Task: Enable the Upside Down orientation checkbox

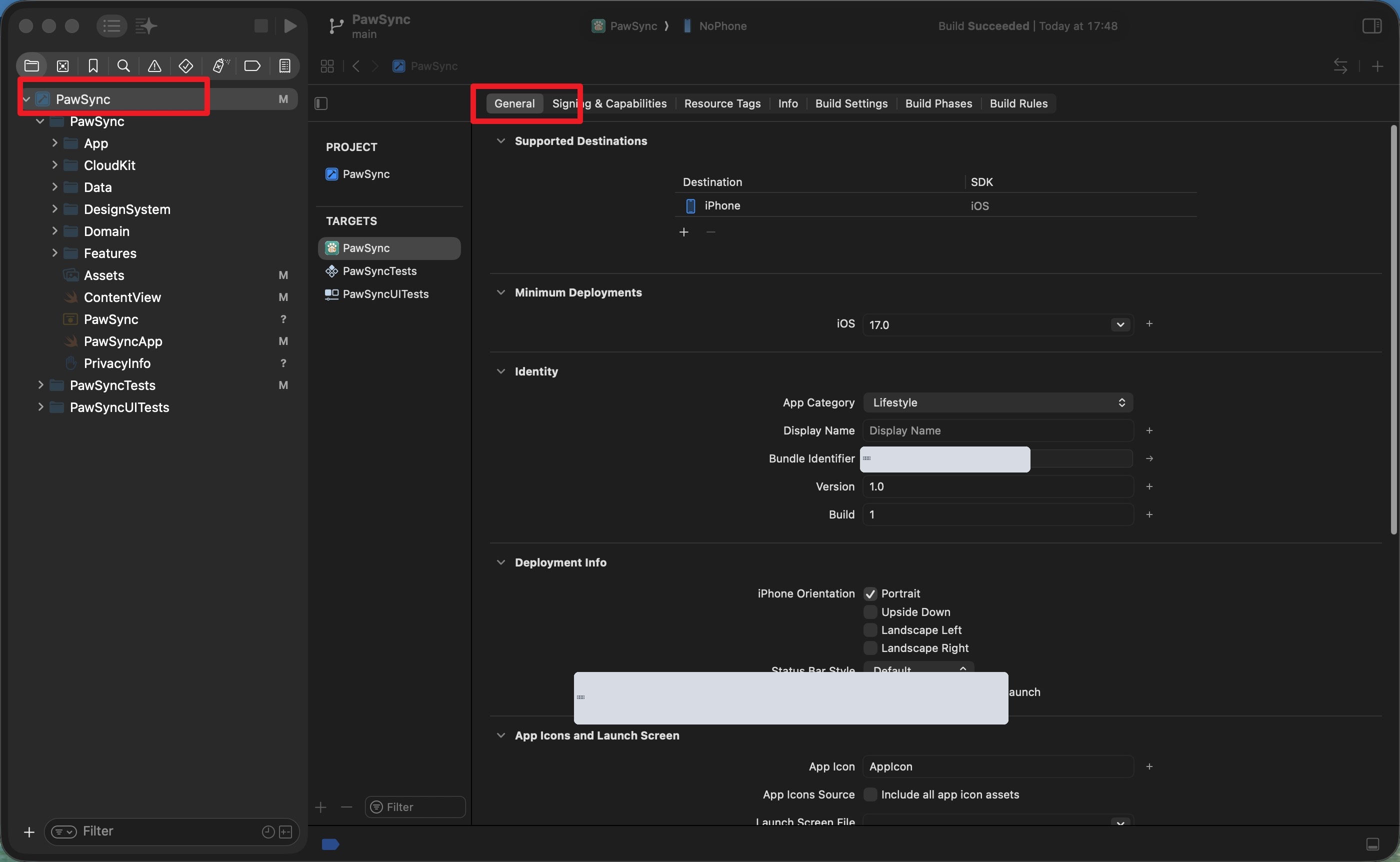Action: point(870,611)
